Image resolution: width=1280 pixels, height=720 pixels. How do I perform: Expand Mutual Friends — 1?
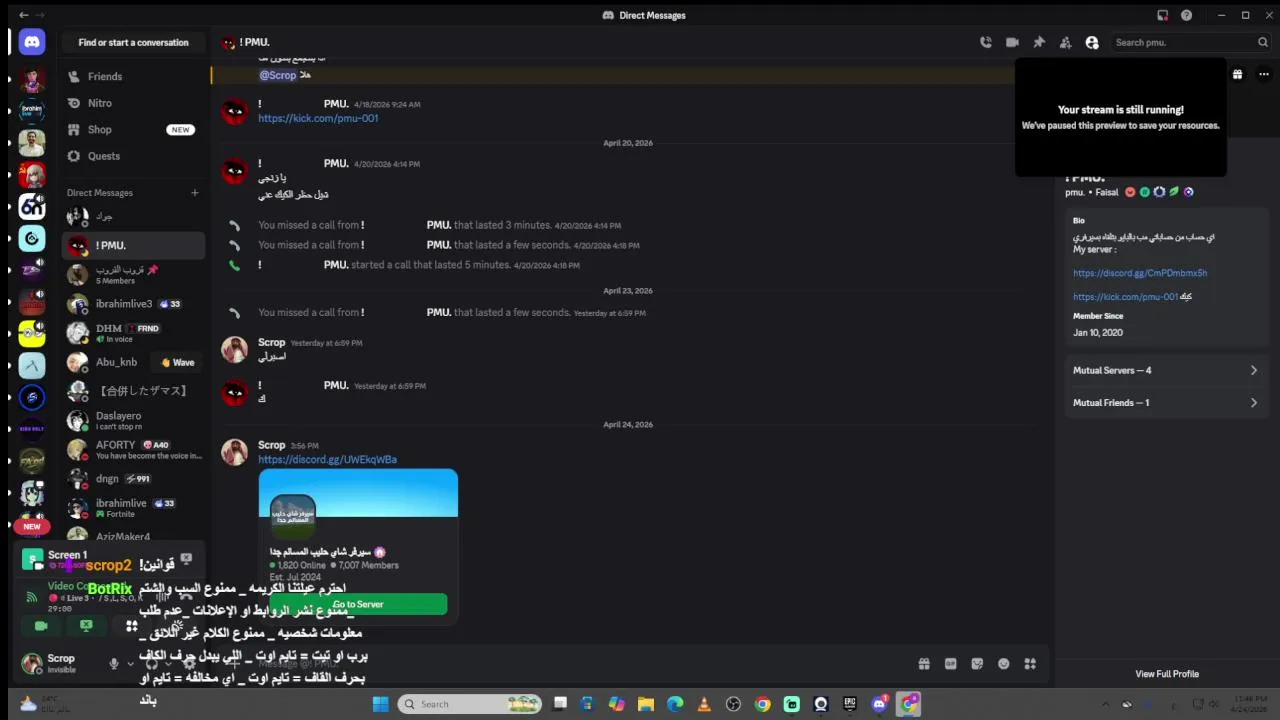point(1165,403)
